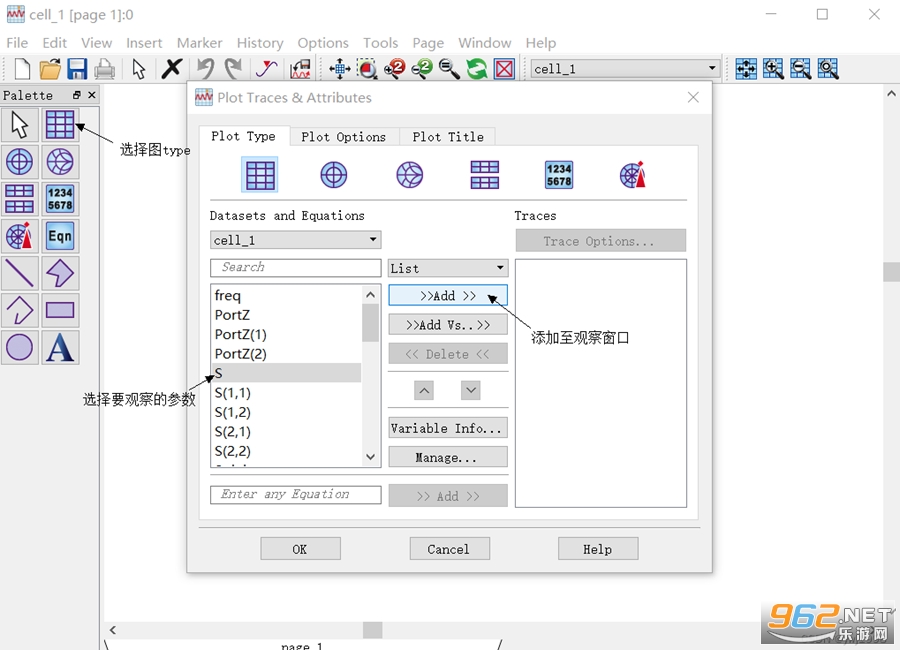The width and height of the screenshot is (900, 650).
Task: Click the horizontal scrollbar thumb at page bottom
Action: [373, 630]
